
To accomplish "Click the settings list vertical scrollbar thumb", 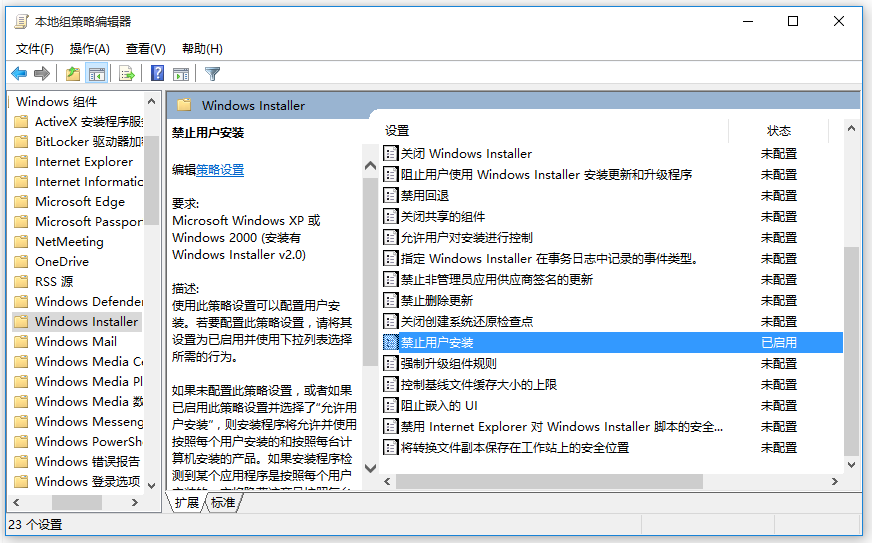I will click(851, 352).
